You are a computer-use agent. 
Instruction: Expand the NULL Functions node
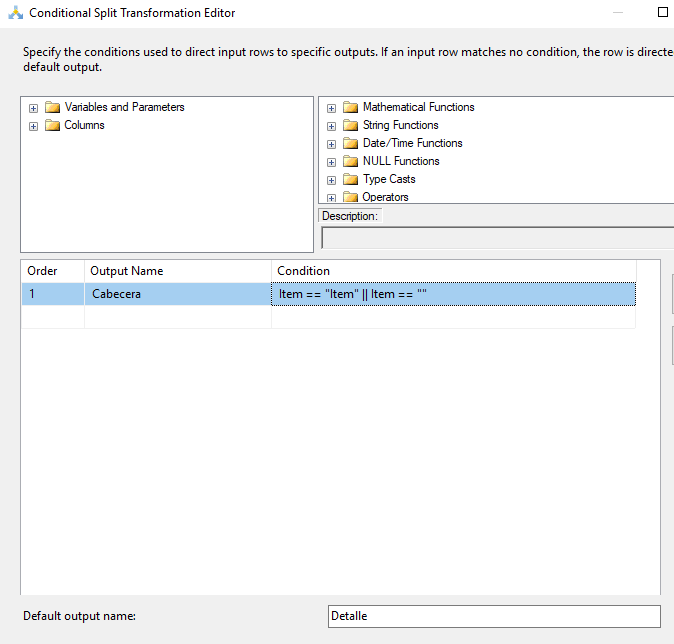click(331, 162)
